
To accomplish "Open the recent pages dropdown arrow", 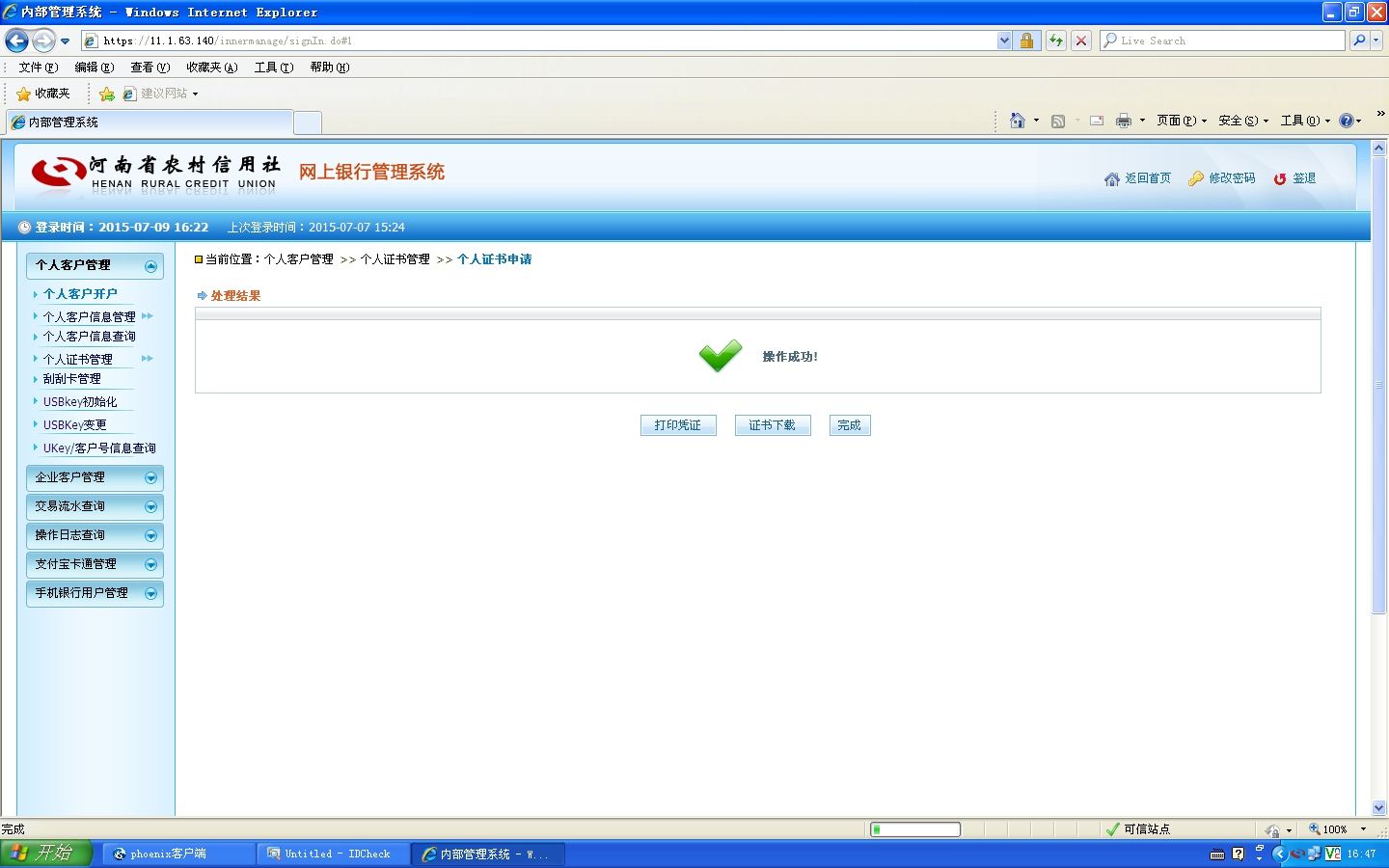I will click(65, 41).
